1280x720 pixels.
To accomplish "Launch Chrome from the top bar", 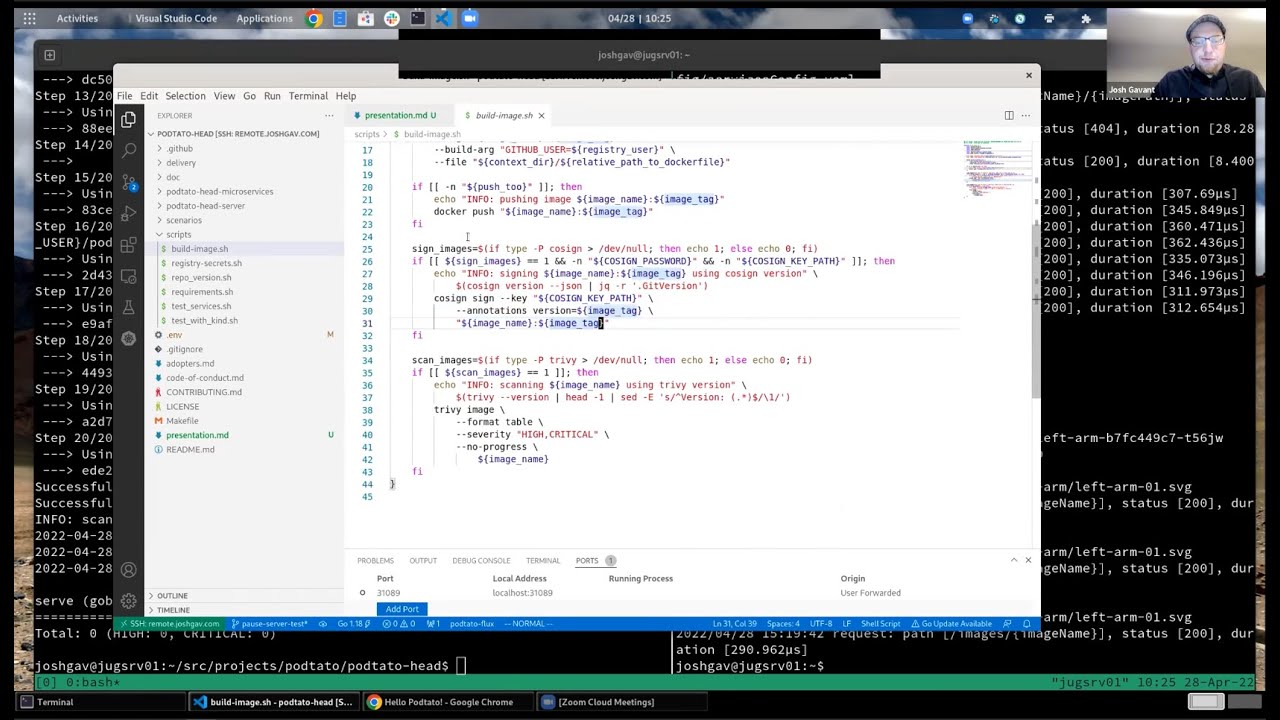I will click(x=313, y=18).
